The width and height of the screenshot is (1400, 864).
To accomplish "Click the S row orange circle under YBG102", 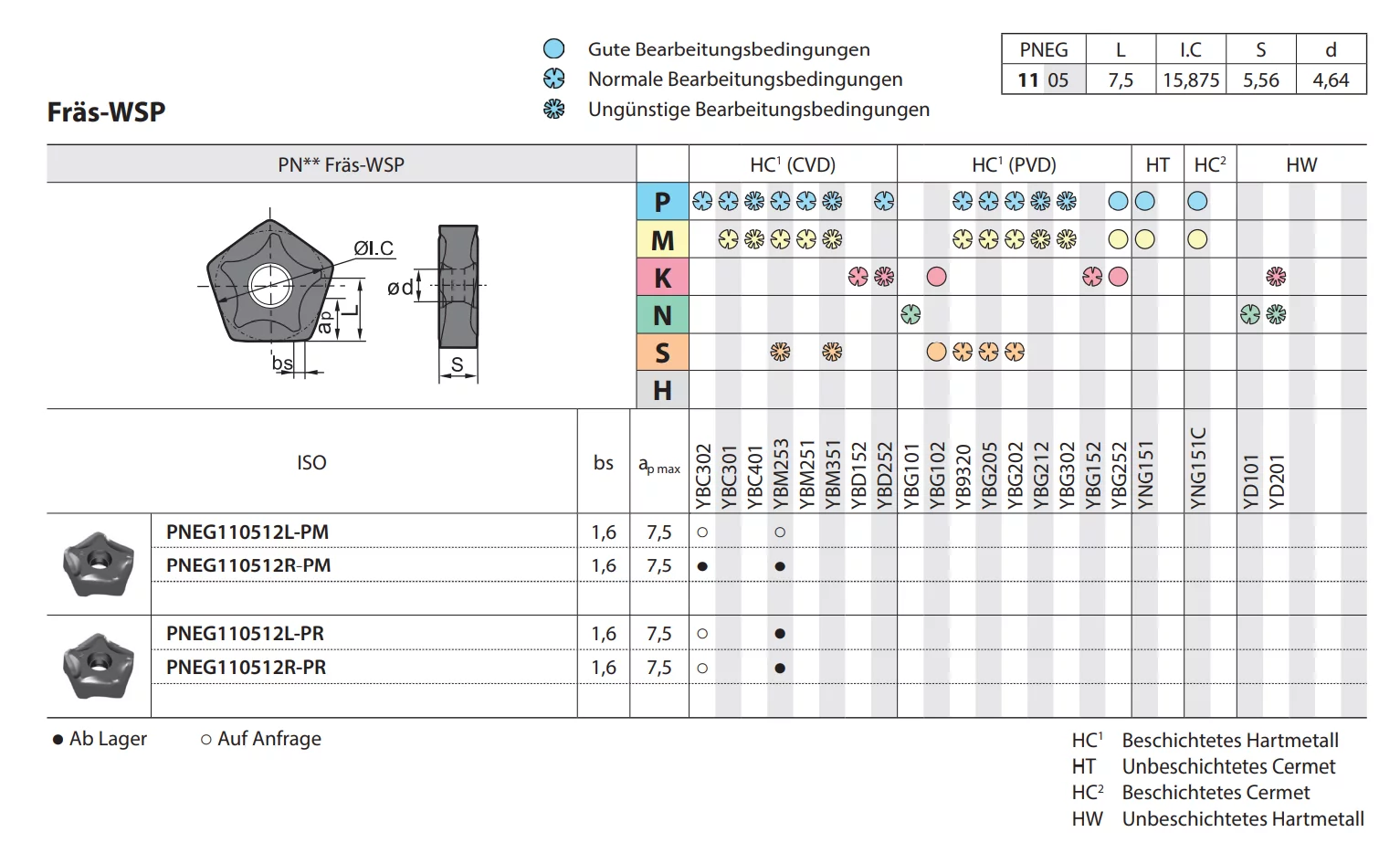I will 937,352.
